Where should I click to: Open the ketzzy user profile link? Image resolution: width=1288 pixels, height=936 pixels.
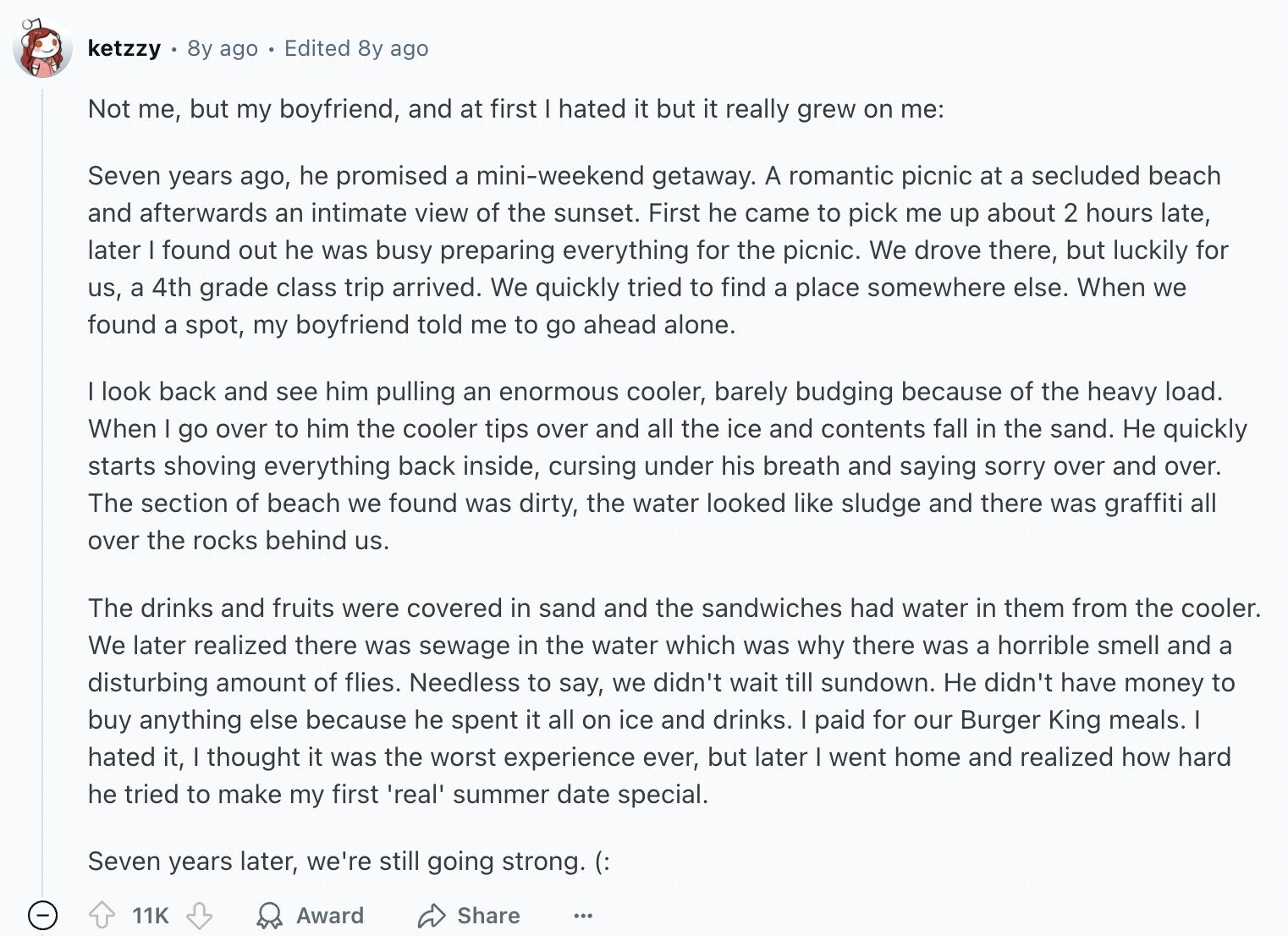click(x=124, y=48)
